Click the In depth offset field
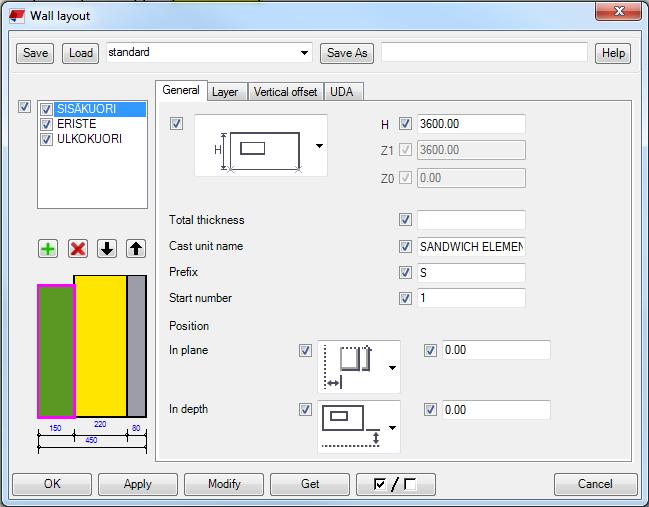The height and width of the screenshot is (507, 649). (496, 410)
